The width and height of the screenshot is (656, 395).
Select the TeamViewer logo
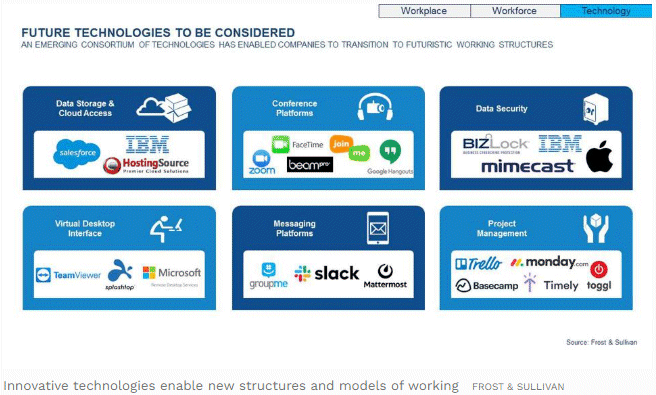pyautogui.click(x=68, y=275)
